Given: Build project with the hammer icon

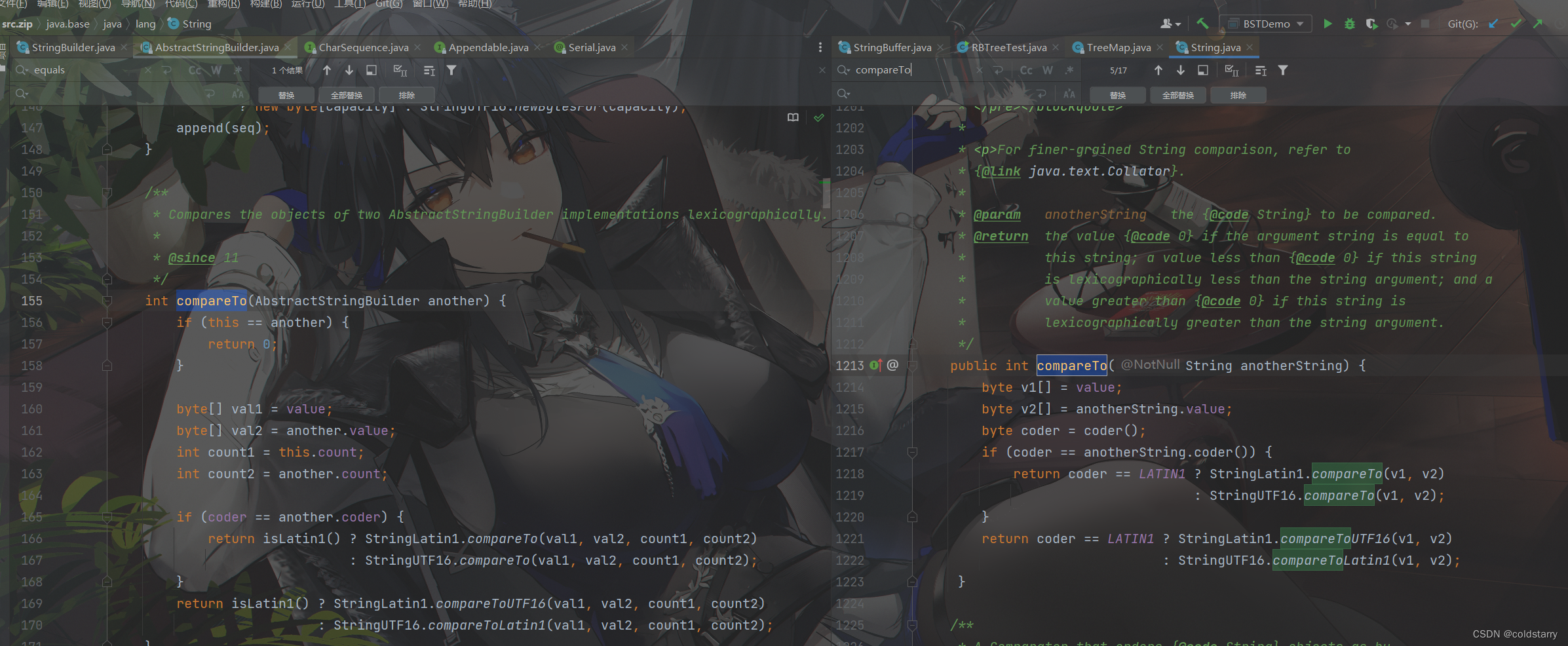Looking at the screenshot, I should (x=1202, y=24).
